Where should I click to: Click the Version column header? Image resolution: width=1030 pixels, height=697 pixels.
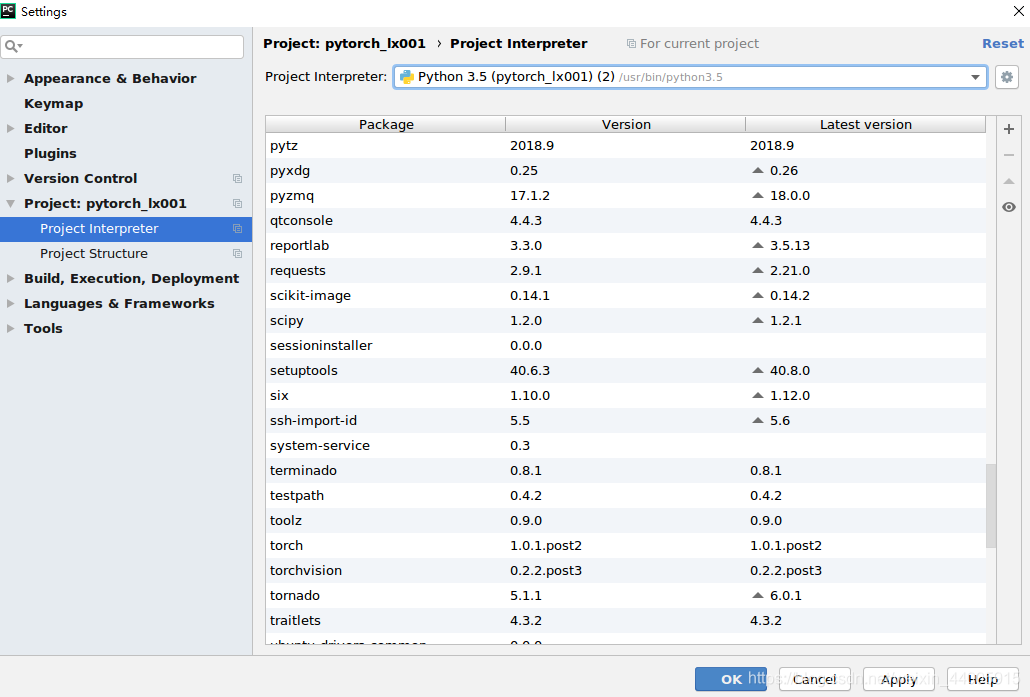tap(626, 124)
